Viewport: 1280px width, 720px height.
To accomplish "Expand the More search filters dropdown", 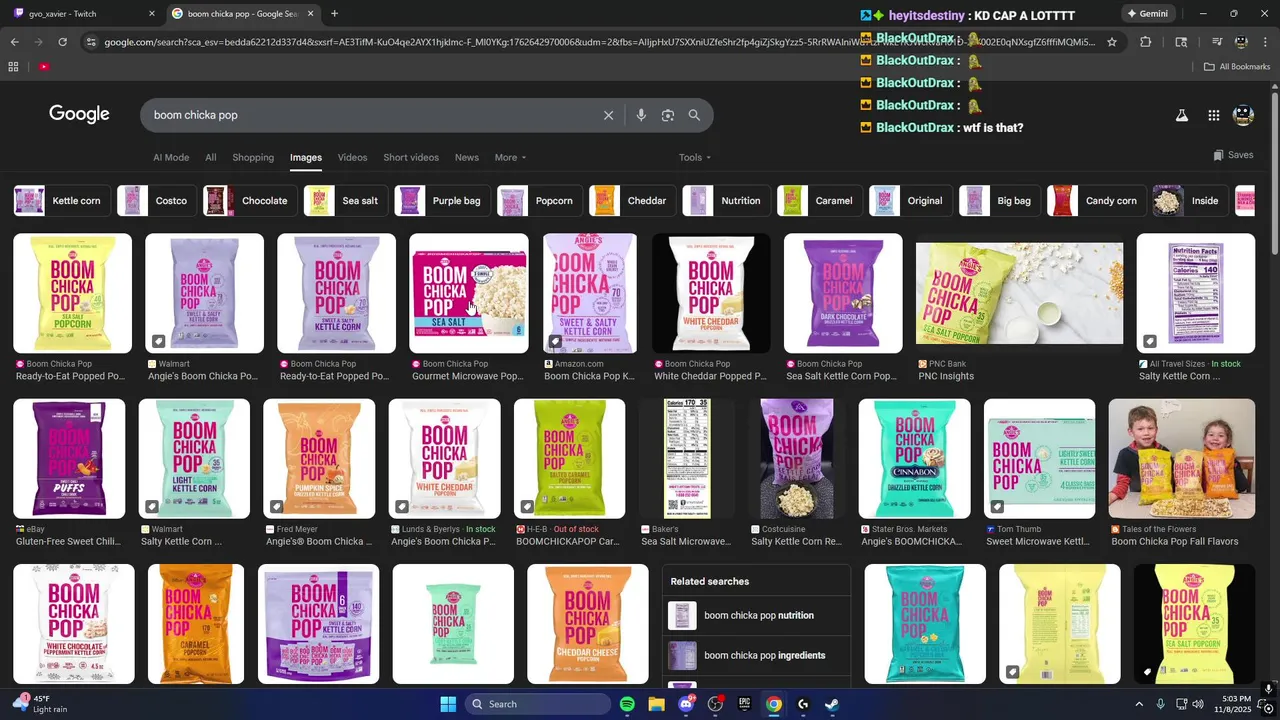I will coord(510,157).
